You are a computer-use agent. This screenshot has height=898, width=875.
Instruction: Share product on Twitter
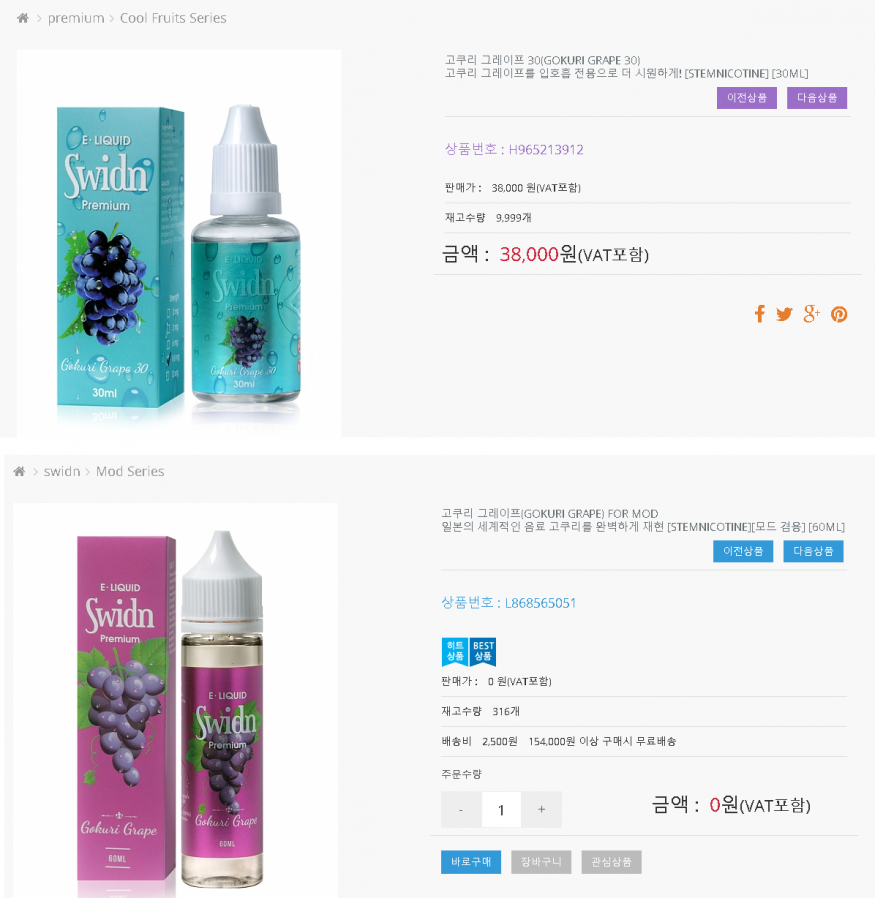784,314
